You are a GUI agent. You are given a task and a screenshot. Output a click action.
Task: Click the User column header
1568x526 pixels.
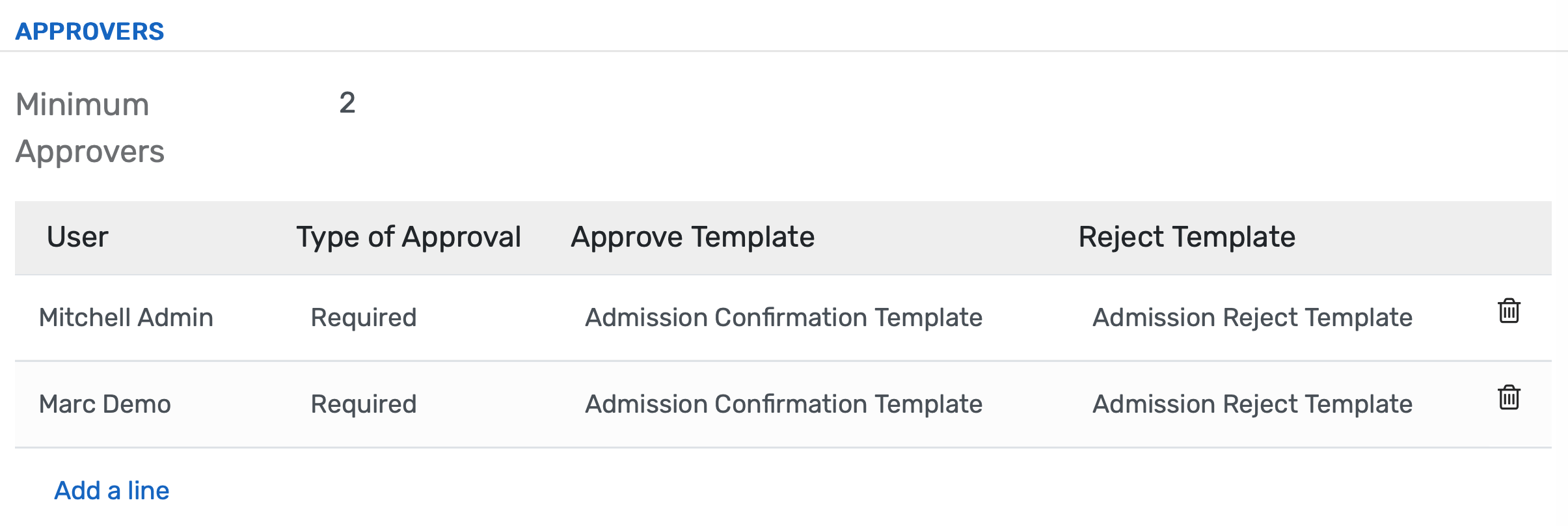click(x=77, y=237)
